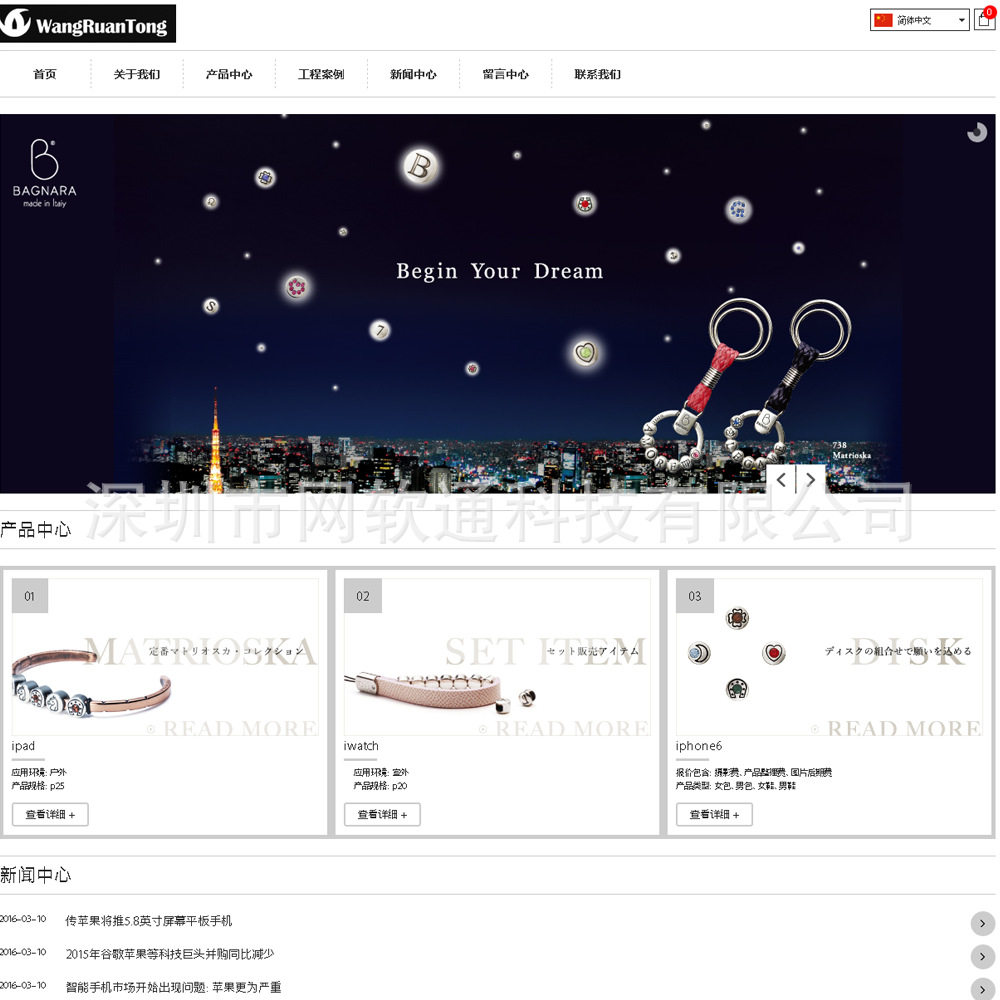Click the China flag icon
1000x1000 pixels.
coord(883,20)
